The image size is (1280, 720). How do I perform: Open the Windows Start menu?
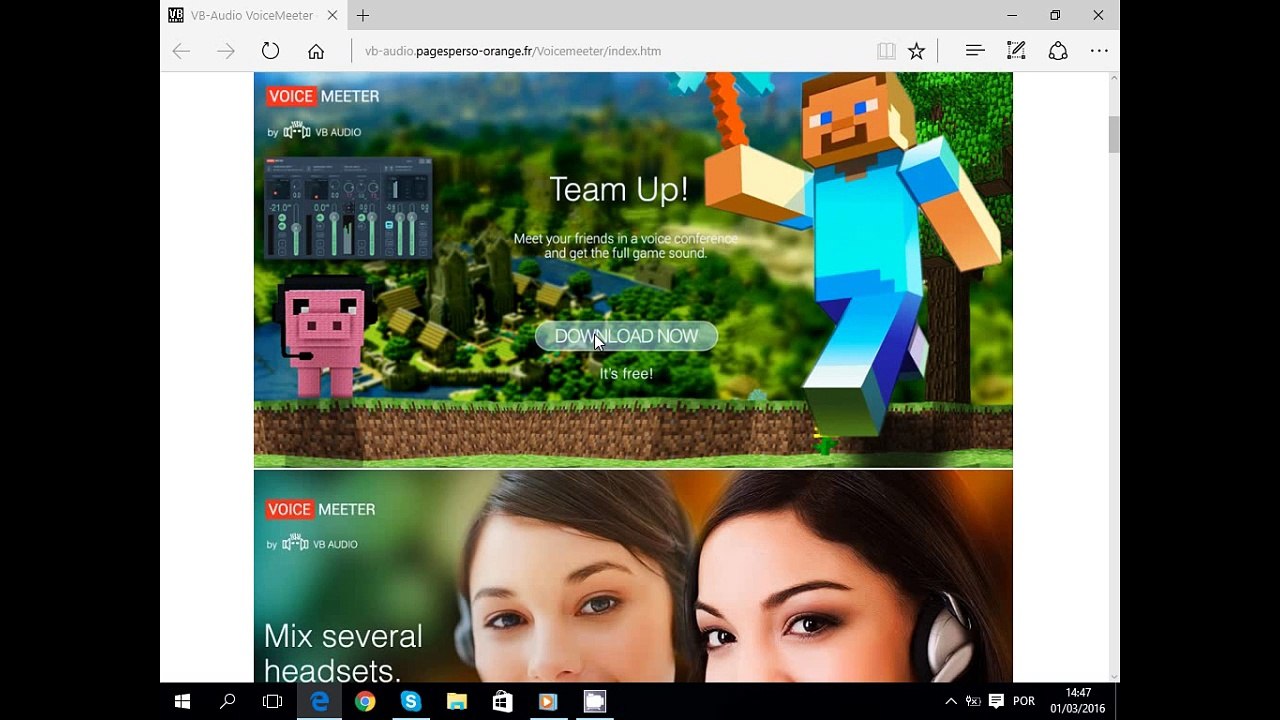tap(182, 701)
